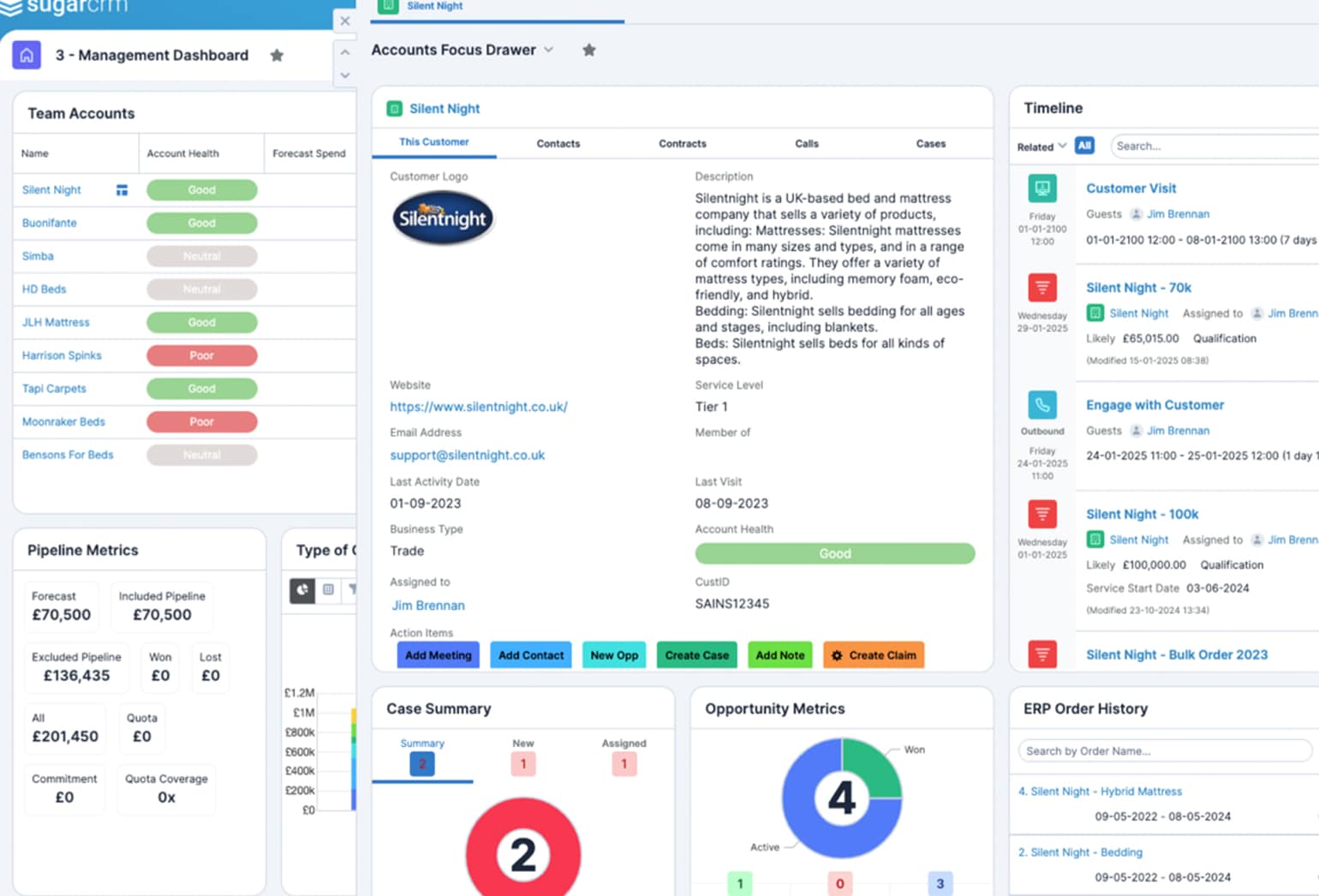Click the Silent Night - 100k opportunity icon
The height and width of the screenshot is (896, 1319).
(1042, 513)
